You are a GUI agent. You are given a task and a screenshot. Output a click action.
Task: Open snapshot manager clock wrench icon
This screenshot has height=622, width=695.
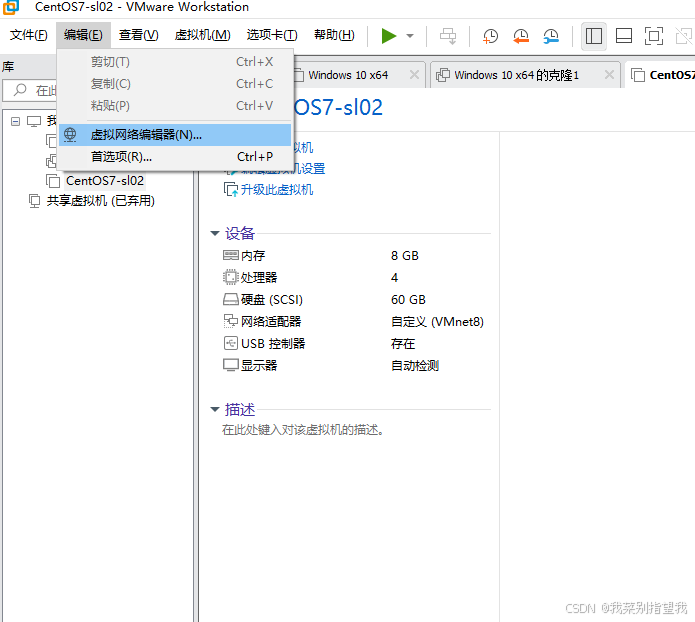click(551, 36)
